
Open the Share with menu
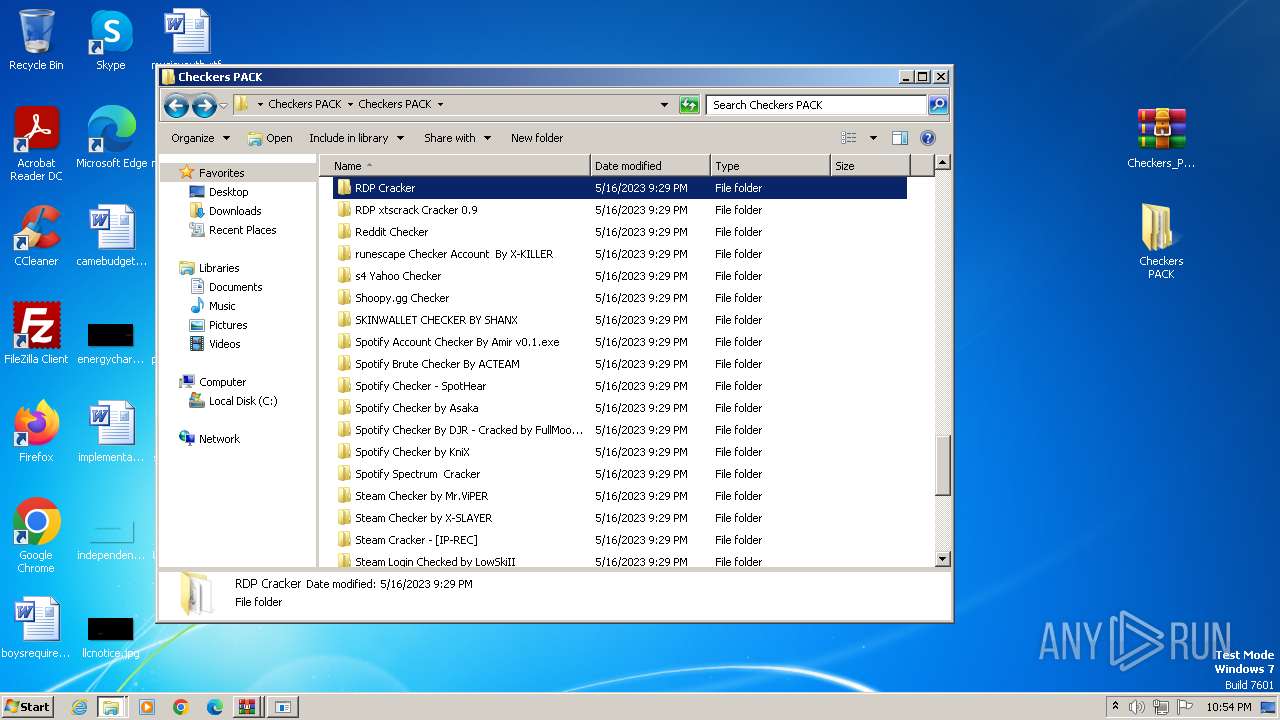click(457, 138)
